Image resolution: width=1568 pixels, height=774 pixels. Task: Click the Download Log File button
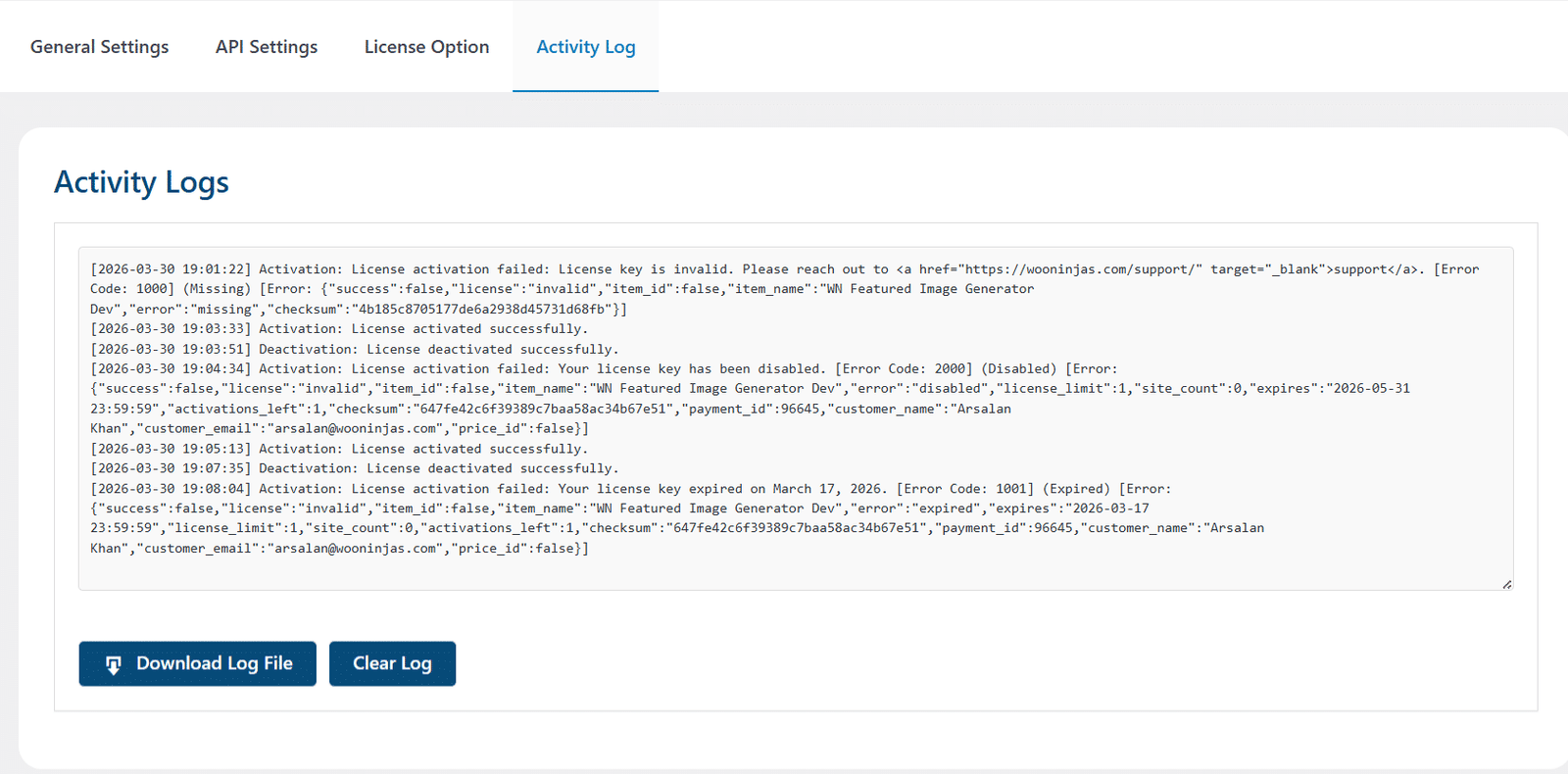pyautogui.click(x=198, y=663)
